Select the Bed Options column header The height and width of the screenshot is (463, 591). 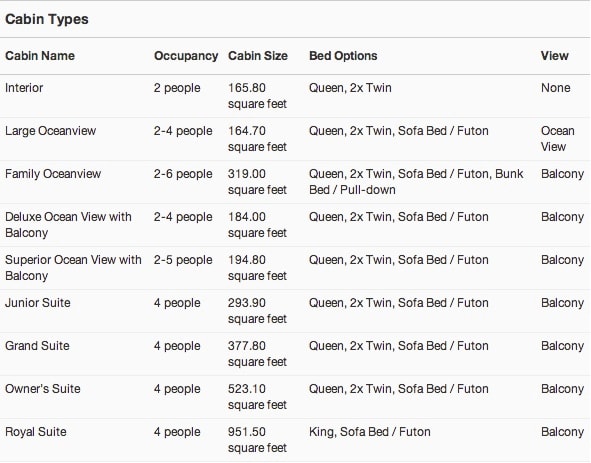[343, 56]
